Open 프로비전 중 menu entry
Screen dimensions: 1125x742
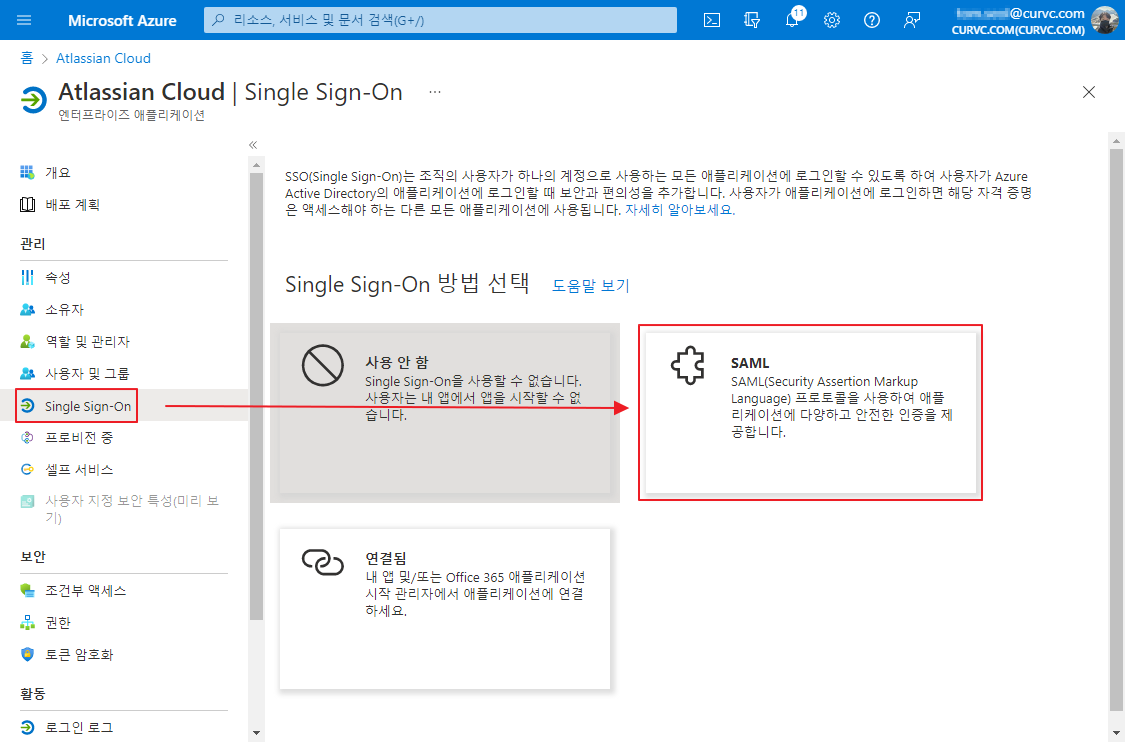coord(79,437)
